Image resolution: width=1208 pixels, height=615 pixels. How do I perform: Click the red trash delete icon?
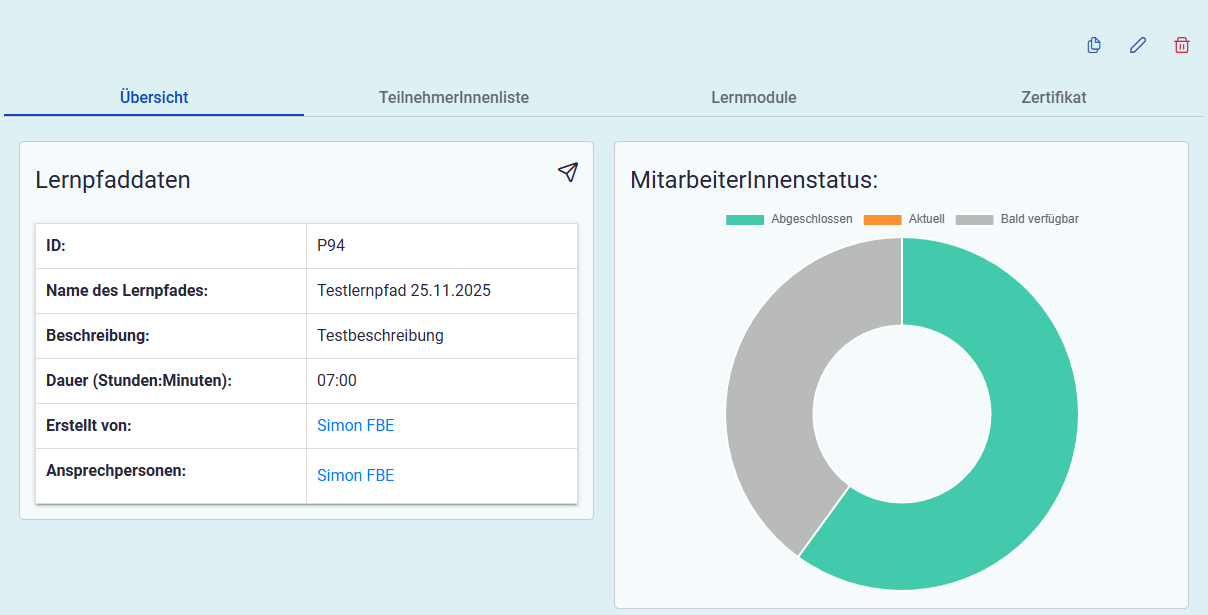[x=1181, y=45]
